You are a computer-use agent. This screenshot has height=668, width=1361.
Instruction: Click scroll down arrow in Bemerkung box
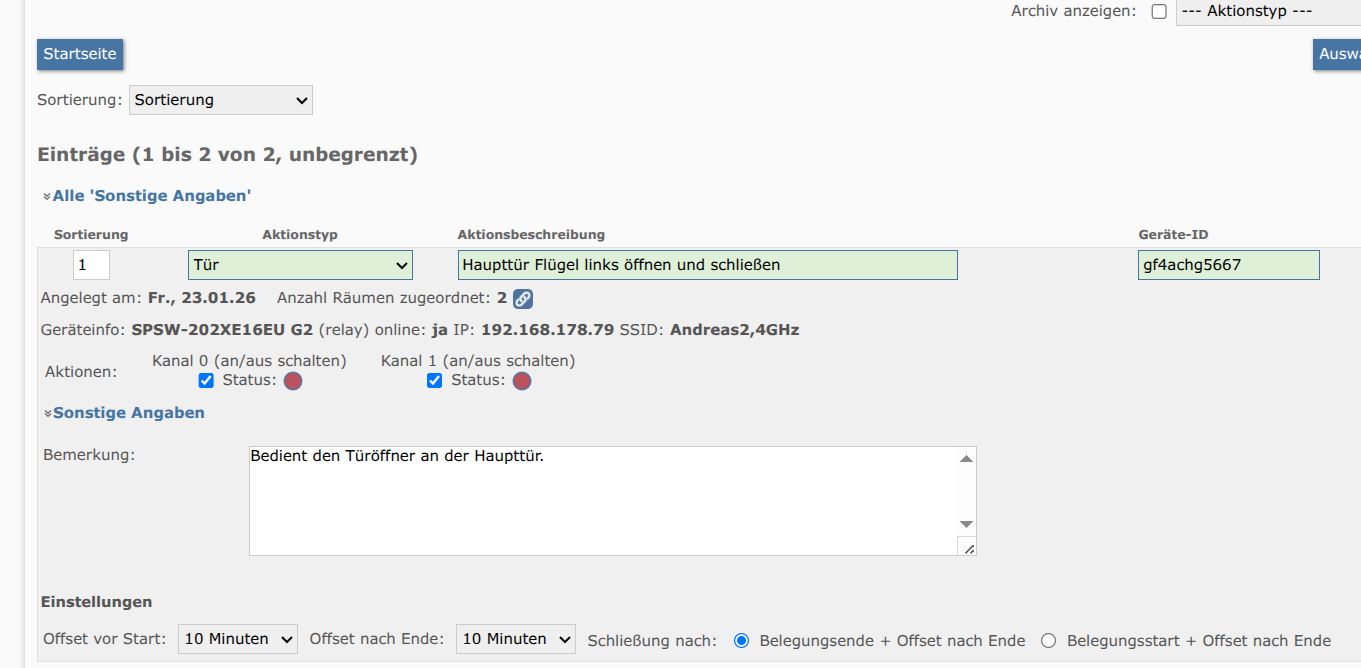(x=966, y=524)
